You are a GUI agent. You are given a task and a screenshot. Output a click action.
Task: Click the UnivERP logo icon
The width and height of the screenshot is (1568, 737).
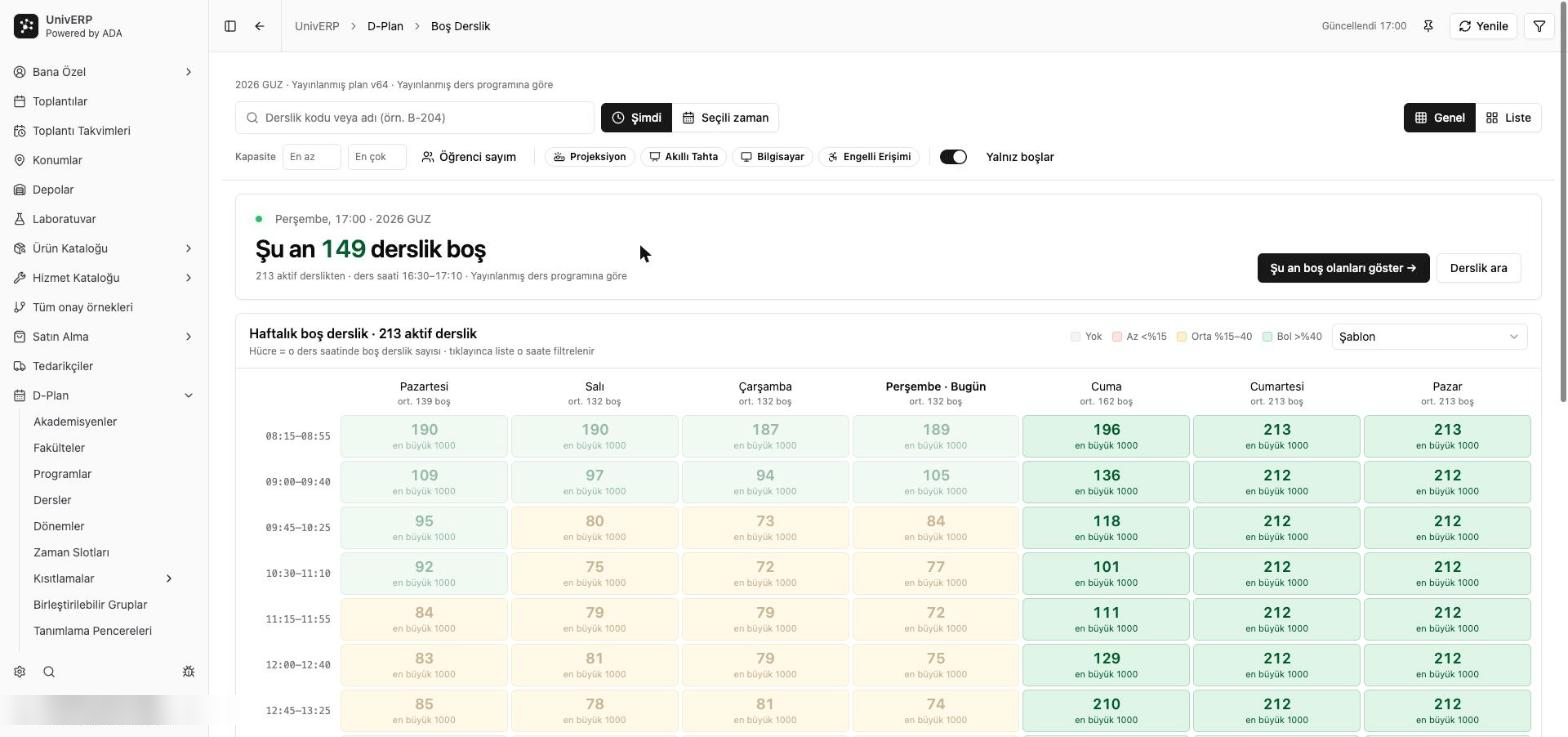[x=26, y=26]
